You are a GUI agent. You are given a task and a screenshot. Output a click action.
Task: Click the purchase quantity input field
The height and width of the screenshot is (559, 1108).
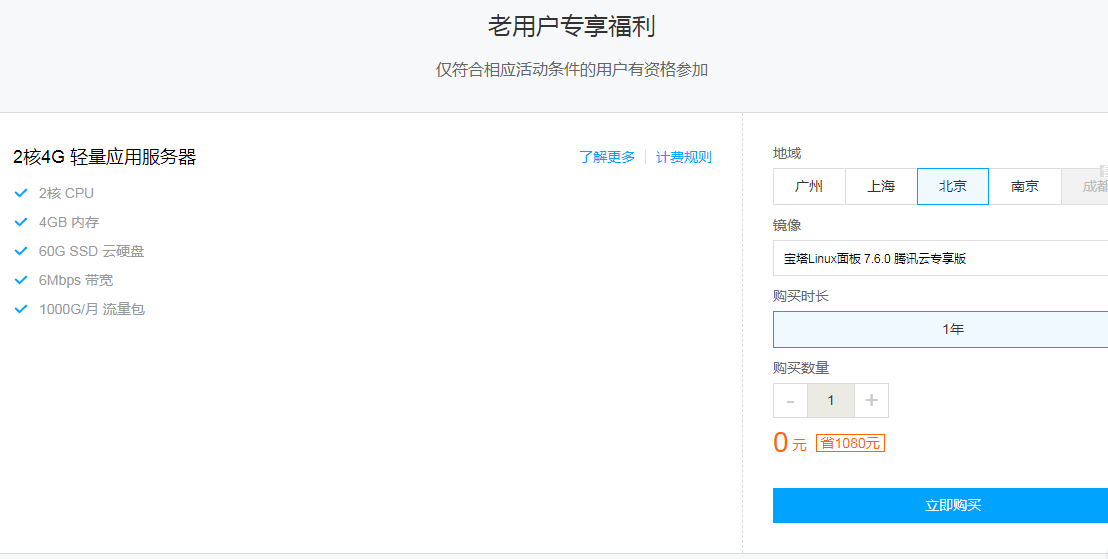pyautogui.click(x=830, y=401)
